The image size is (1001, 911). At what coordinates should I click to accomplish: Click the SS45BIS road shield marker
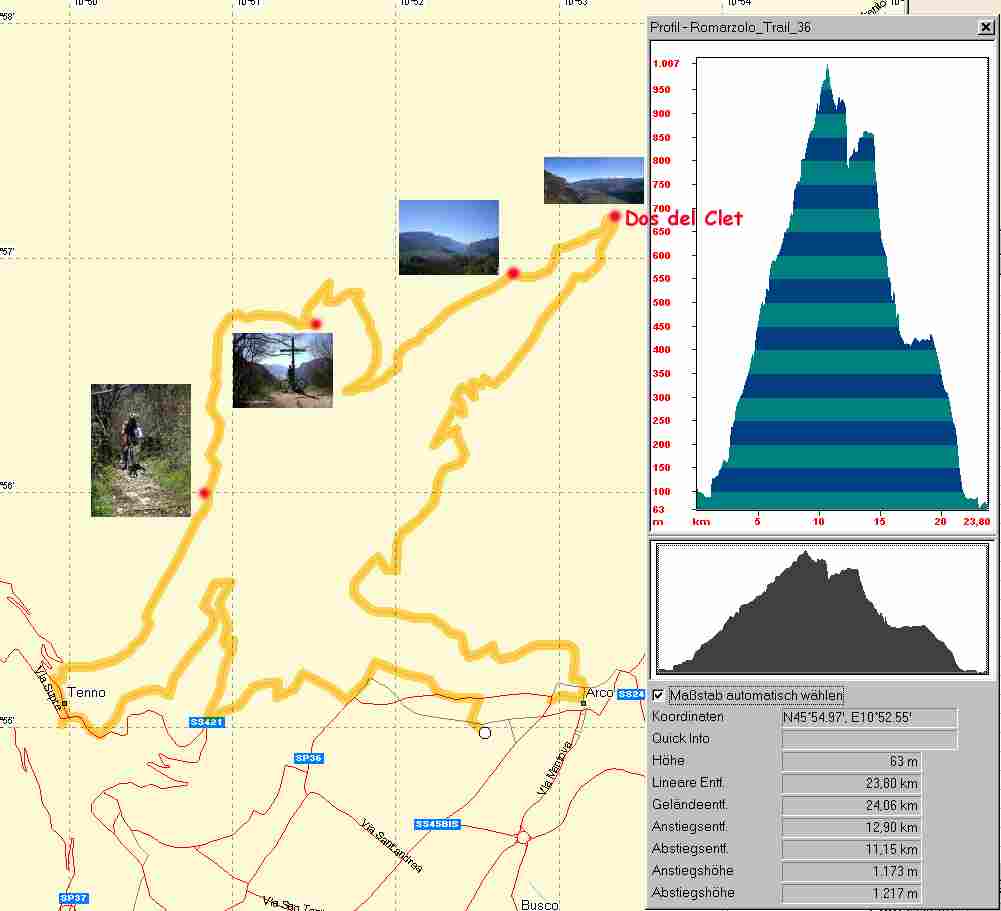click(437, 824)
